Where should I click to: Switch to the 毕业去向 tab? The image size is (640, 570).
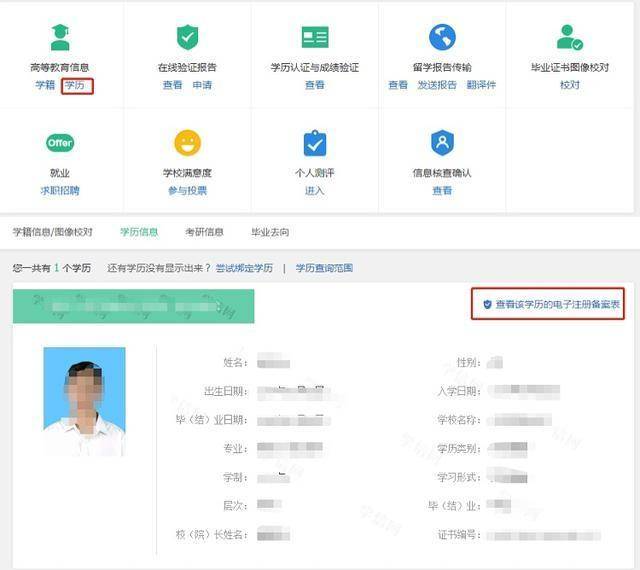tap(270, 232)
